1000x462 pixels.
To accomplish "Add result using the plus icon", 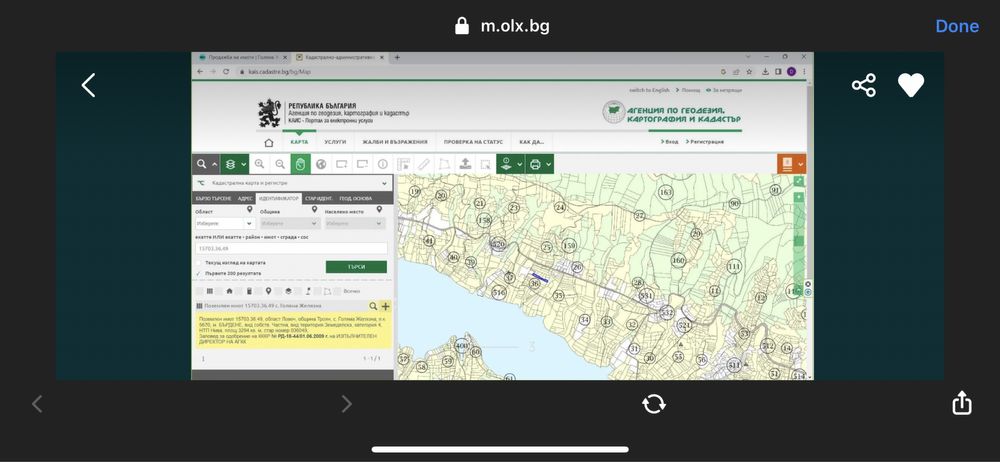I will pos(385,306).
